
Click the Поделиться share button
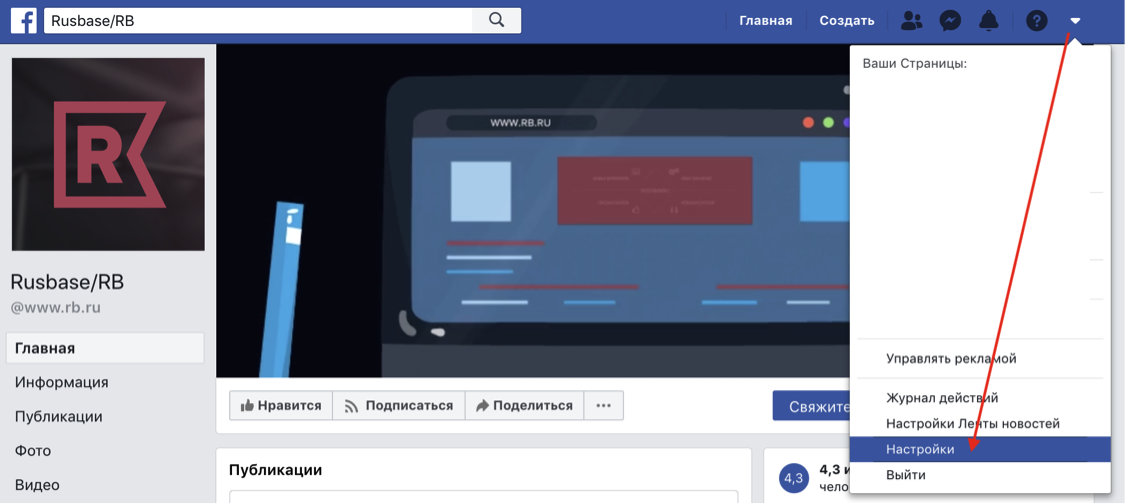pos(524,406)
